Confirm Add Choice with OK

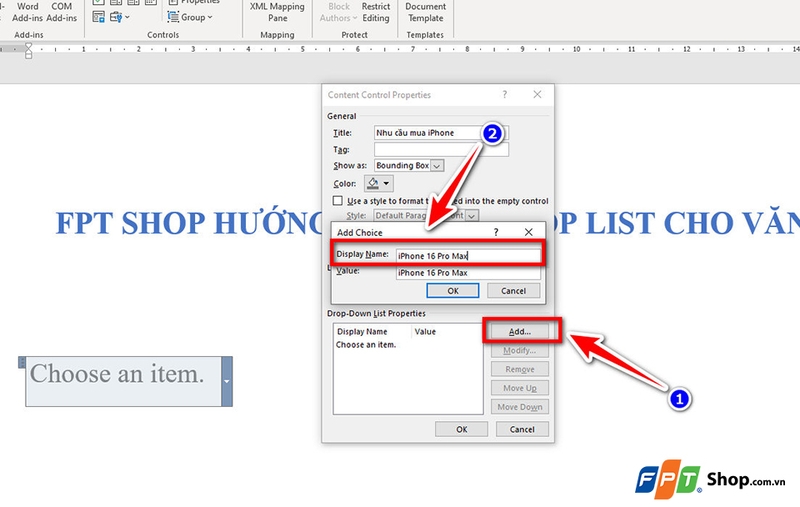(x=453, y=291)
